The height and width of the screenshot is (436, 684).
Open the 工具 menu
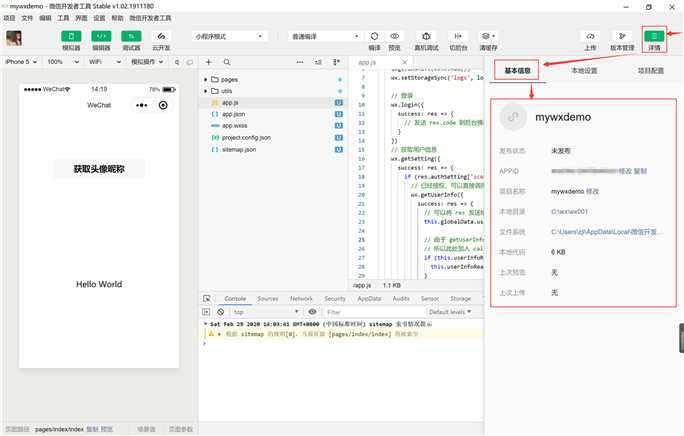[63, 18]
